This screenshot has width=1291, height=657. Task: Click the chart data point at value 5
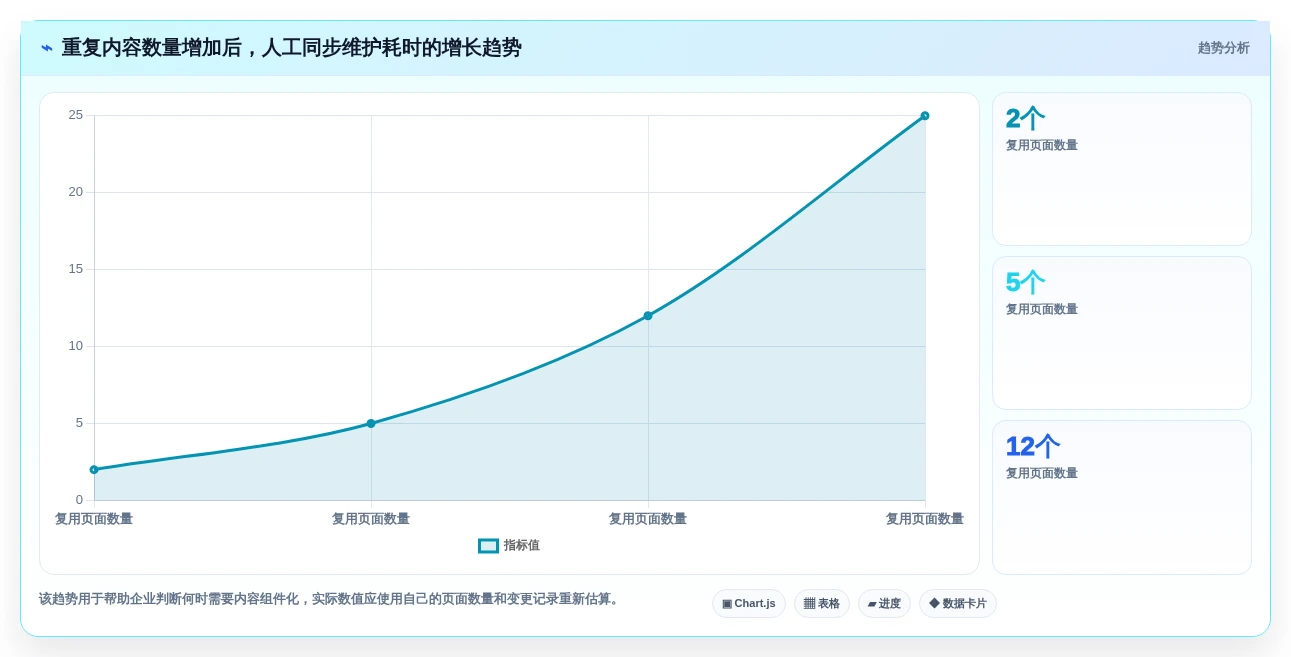pos(371,424)
